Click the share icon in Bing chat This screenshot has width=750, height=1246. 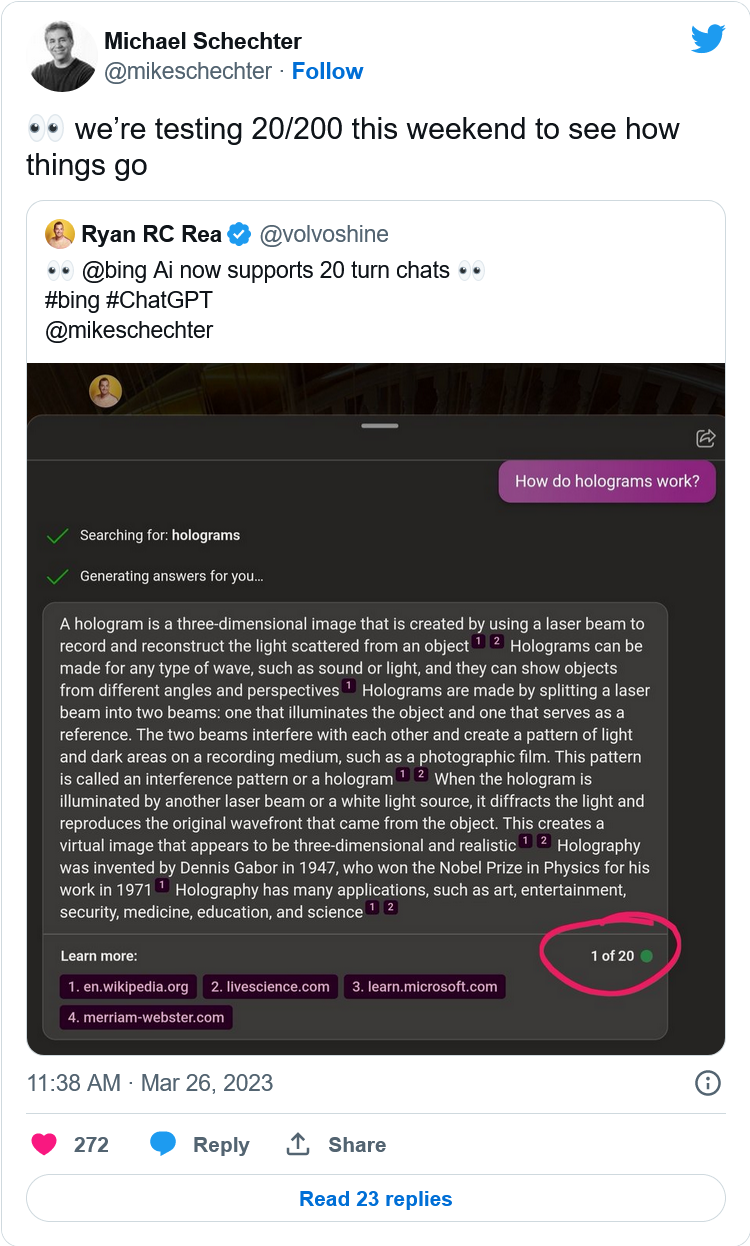pyautogui.click(x=705, y=438)
